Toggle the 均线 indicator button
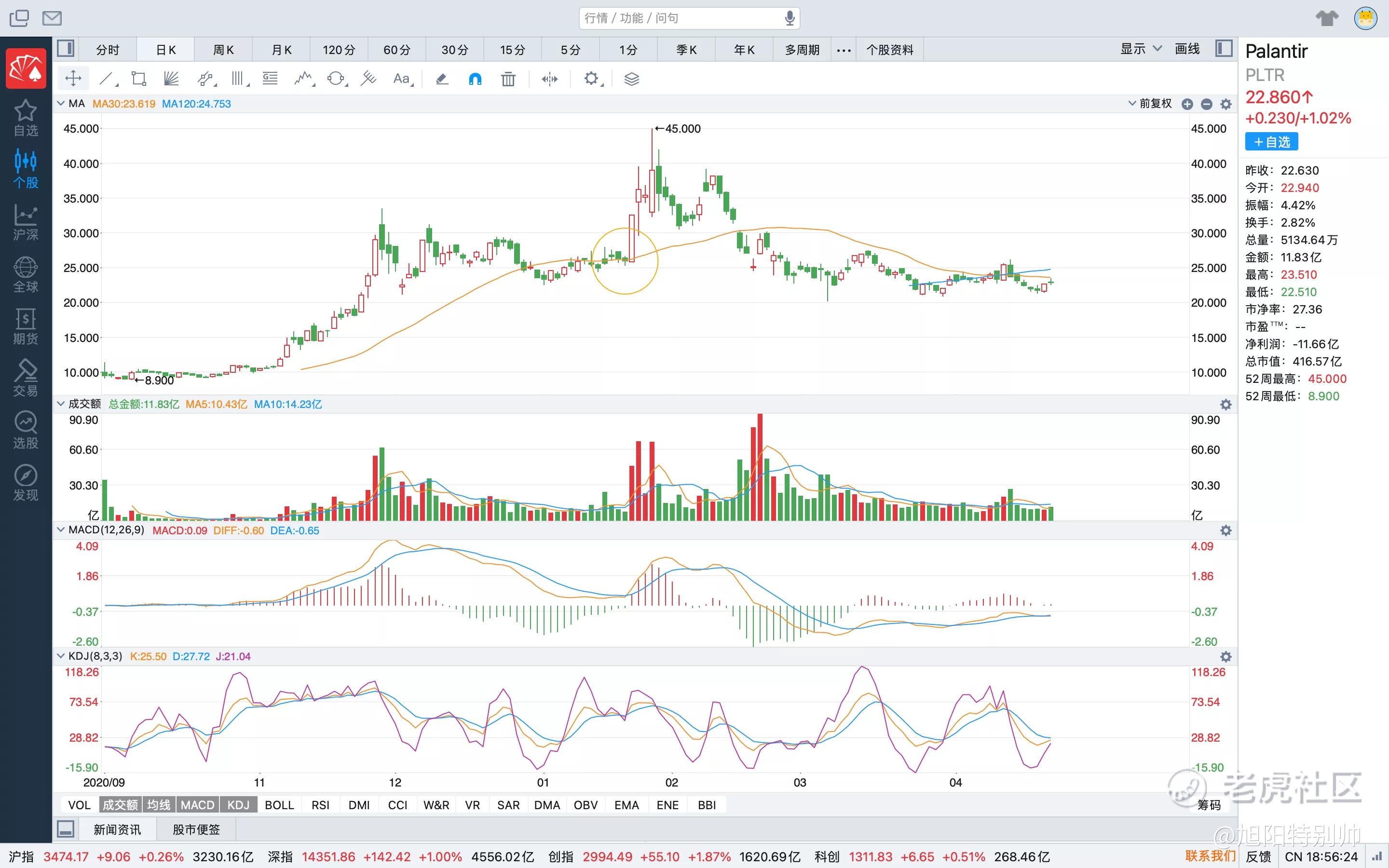The width and height of the screenshot is (1389, 868). point(159,805)
